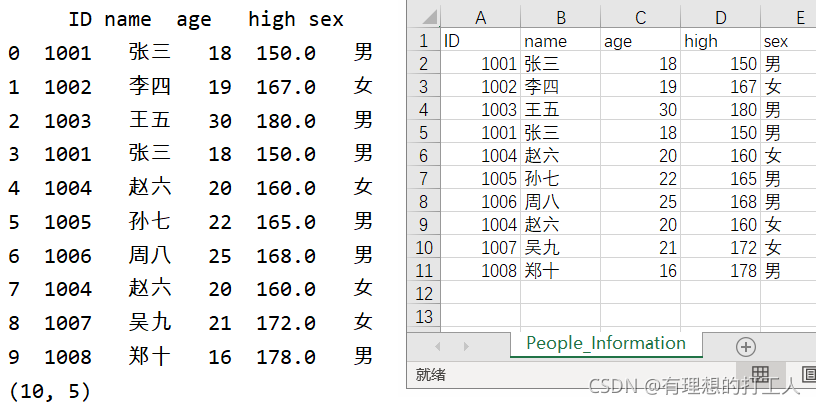This screenshot has height=404, width=816.
Task: Select cell A1 containing ID in Excel
Action: coord(480,41)
